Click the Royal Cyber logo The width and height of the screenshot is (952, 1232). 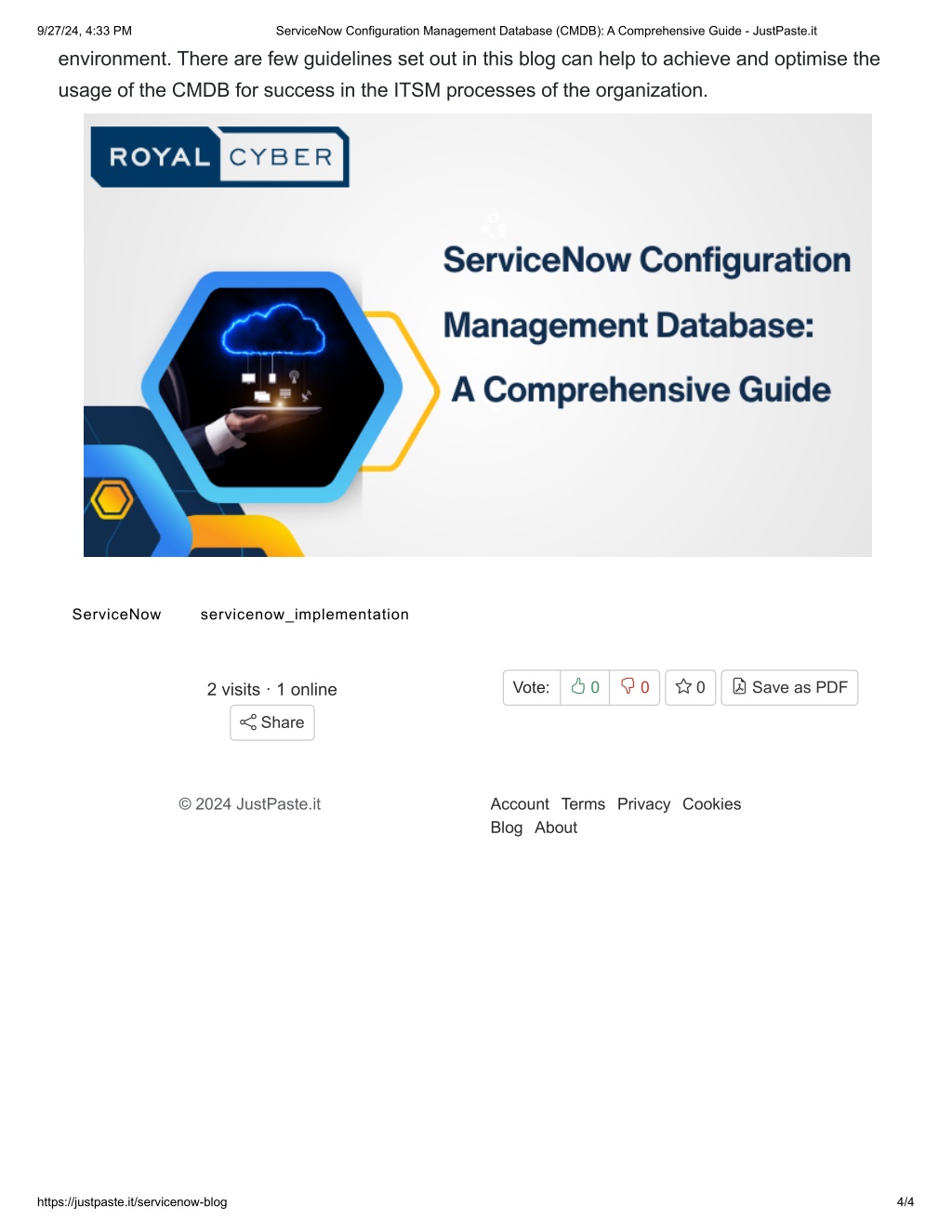220,157
